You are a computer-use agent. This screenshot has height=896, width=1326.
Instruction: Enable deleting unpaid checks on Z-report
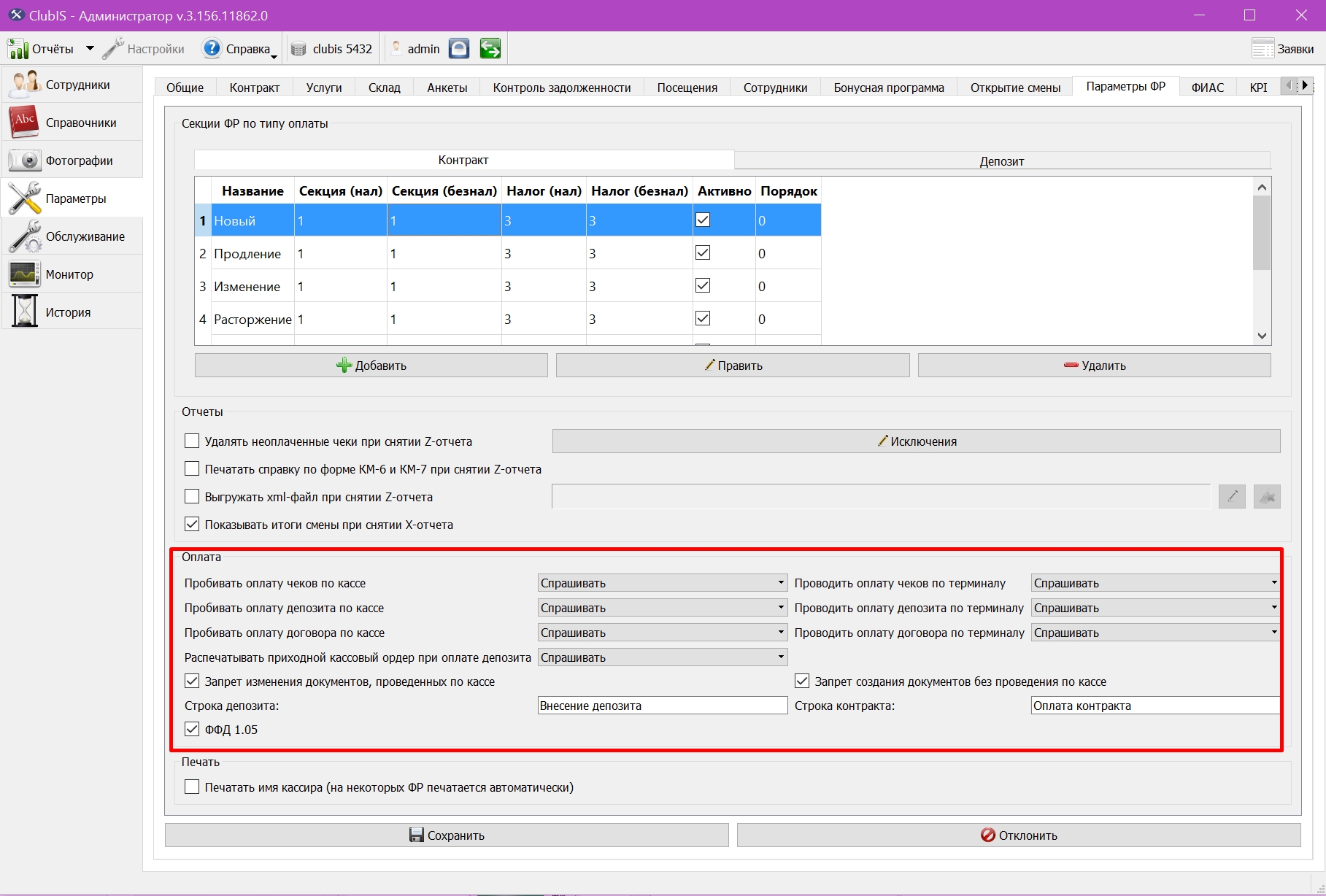coord(192,441)
